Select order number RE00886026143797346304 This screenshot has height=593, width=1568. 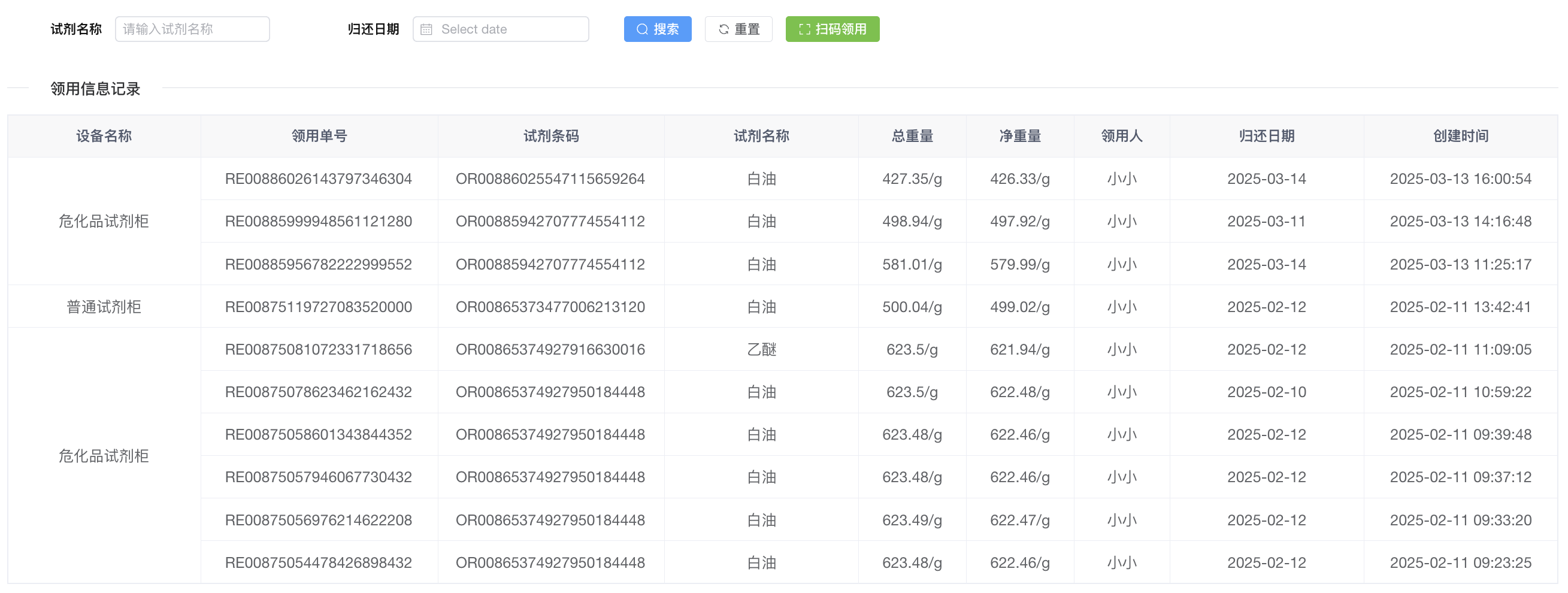tap(319, 179)
